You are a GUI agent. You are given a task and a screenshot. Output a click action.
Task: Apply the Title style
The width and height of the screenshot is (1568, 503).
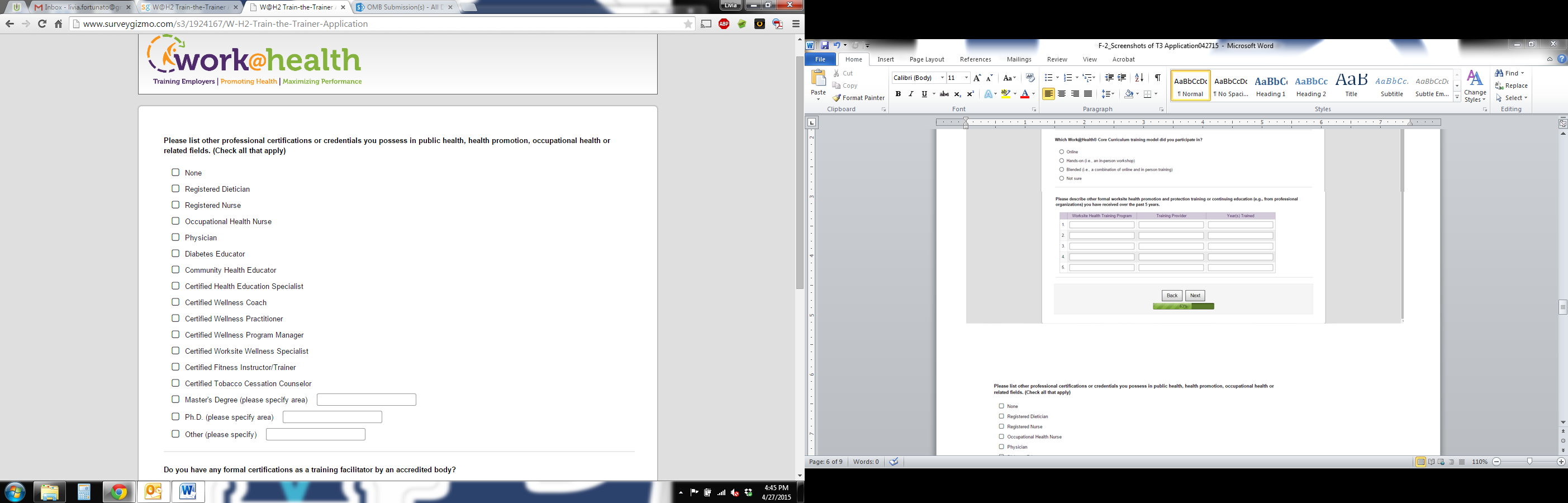(1351, 86)
